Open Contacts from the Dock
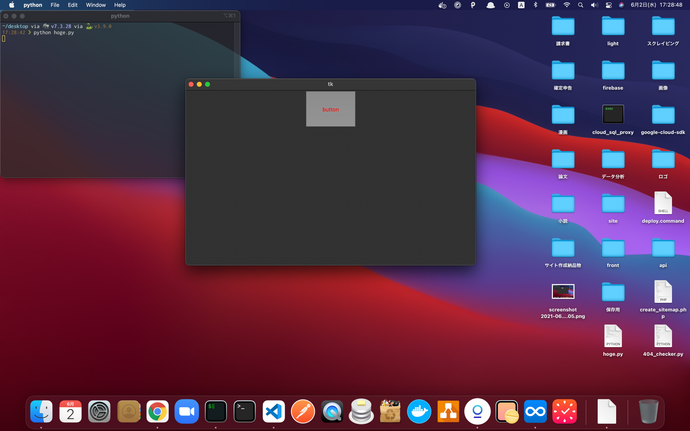690x431 pixels. (128, 411)
